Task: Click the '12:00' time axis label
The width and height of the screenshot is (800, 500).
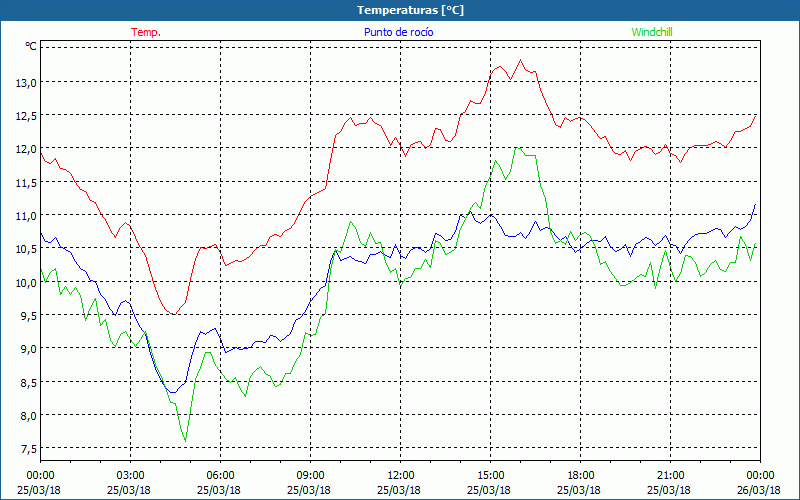Action: (x=400, y=476)
